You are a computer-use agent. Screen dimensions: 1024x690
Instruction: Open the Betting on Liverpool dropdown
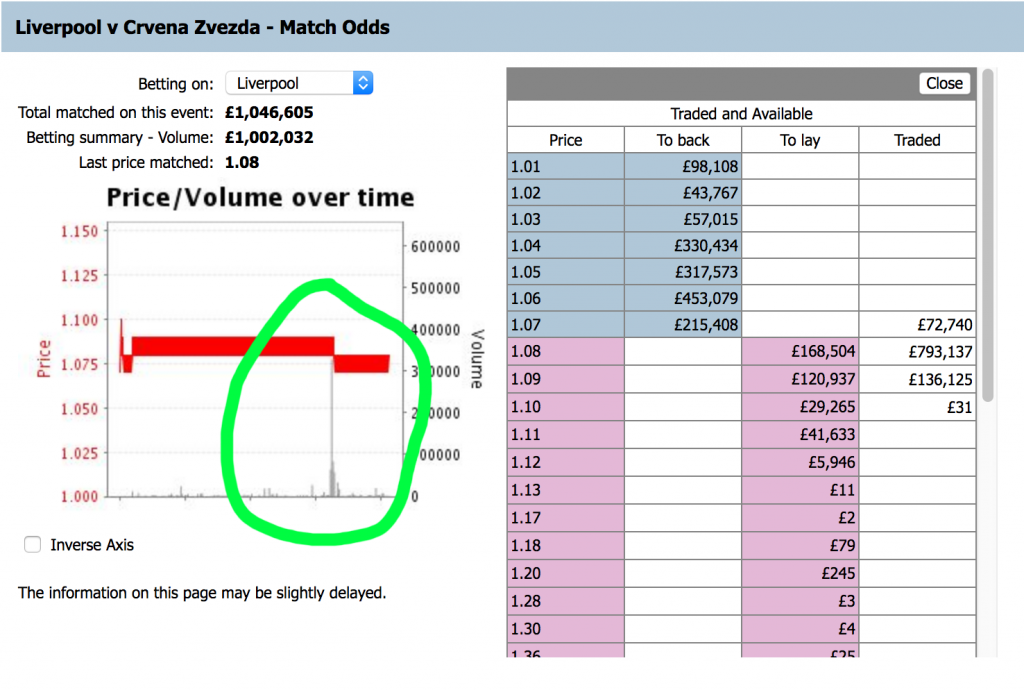click(x=299, y=83)
